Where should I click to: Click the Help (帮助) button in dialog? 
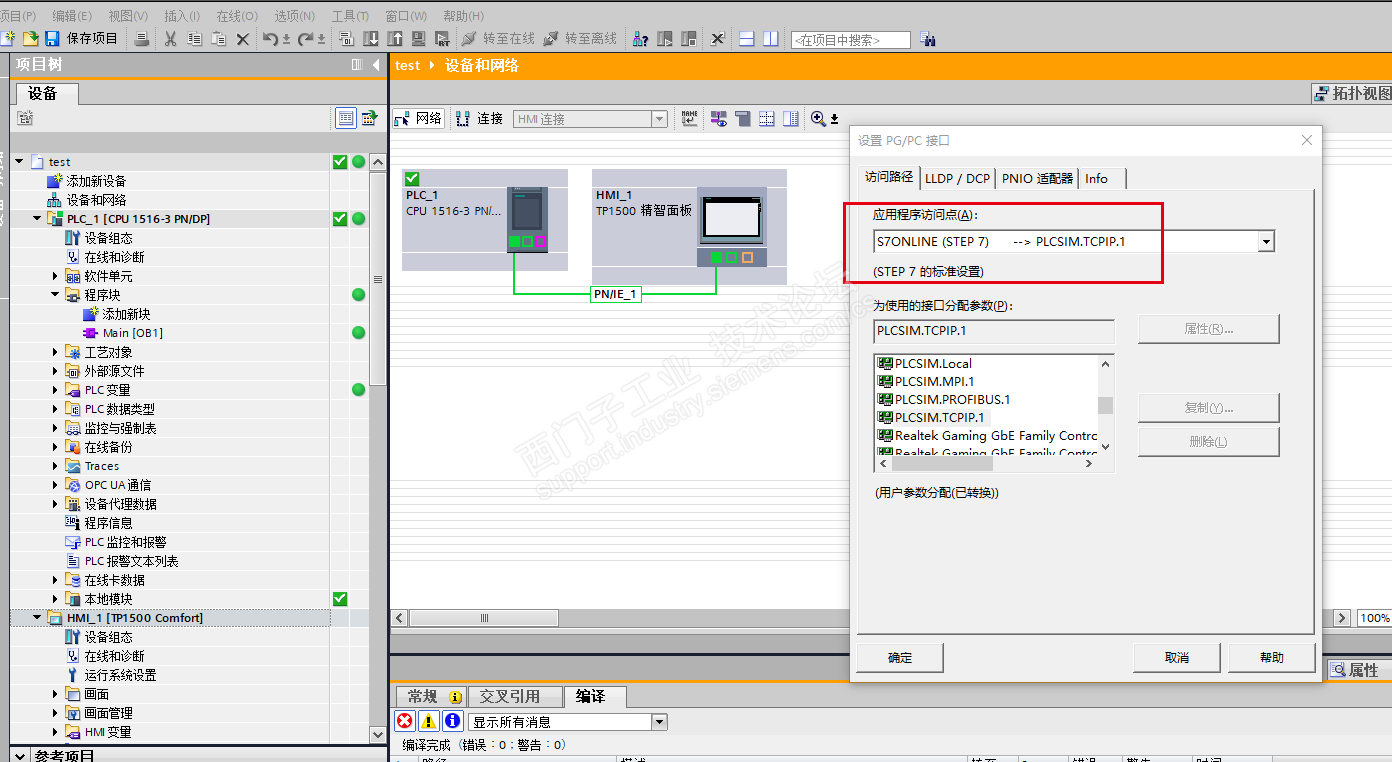point(1271,657)
